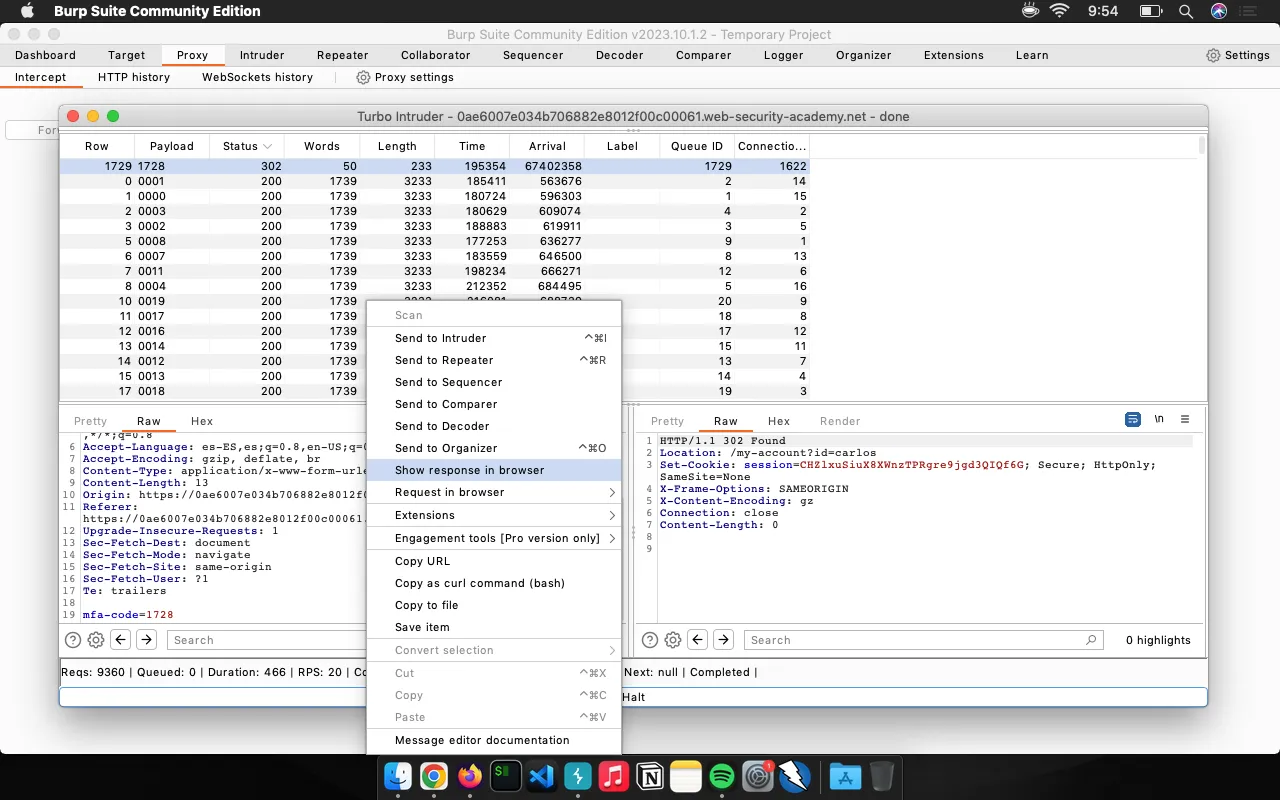The width and height of the screenshot is (1280, 800).
Task: Select Show response in browser
Action: point(469,470)
